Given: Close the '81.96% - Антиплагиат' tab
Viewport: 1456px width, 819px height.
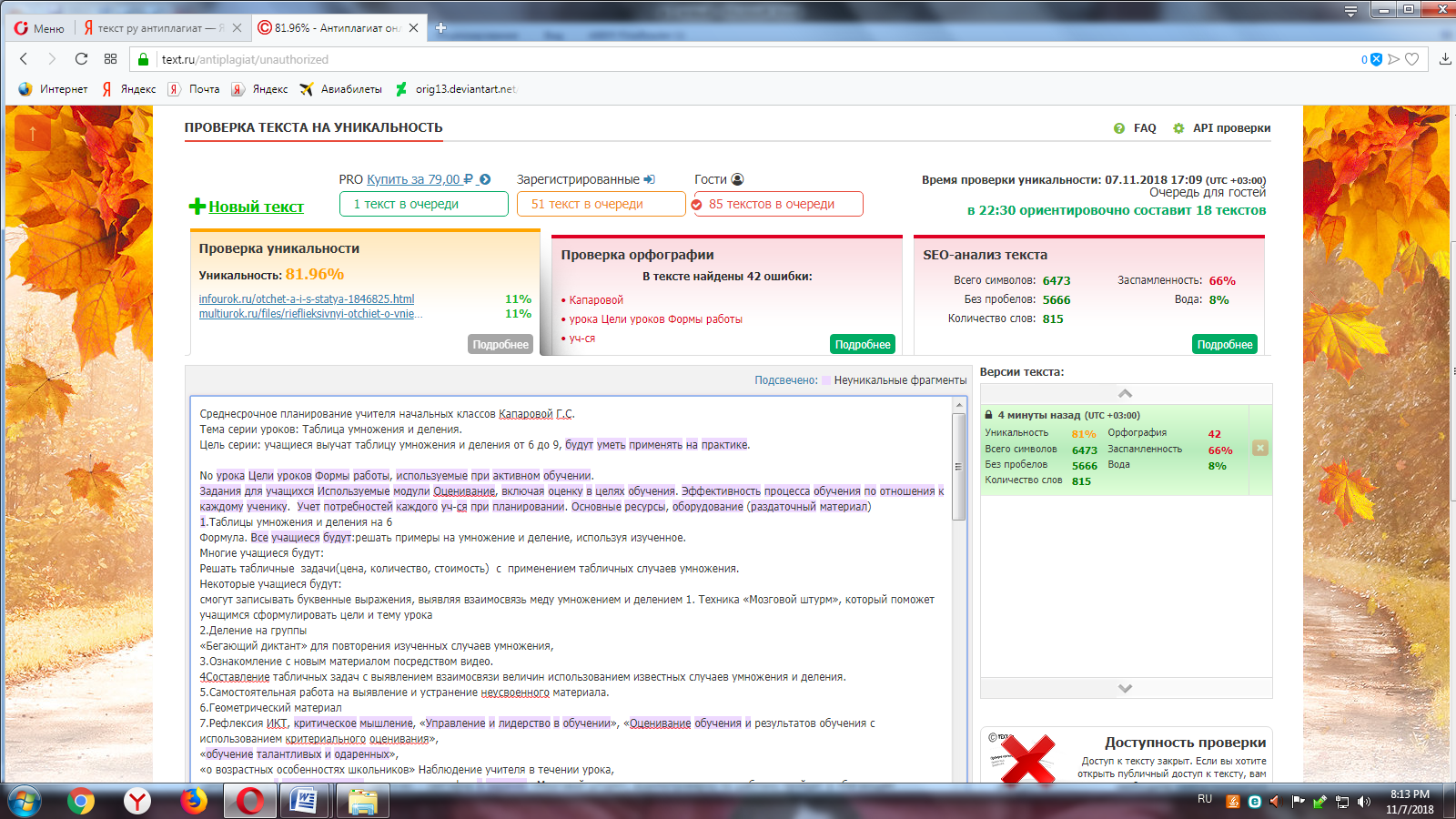Looking at the screenshot, I should click(x=413, y=28).
